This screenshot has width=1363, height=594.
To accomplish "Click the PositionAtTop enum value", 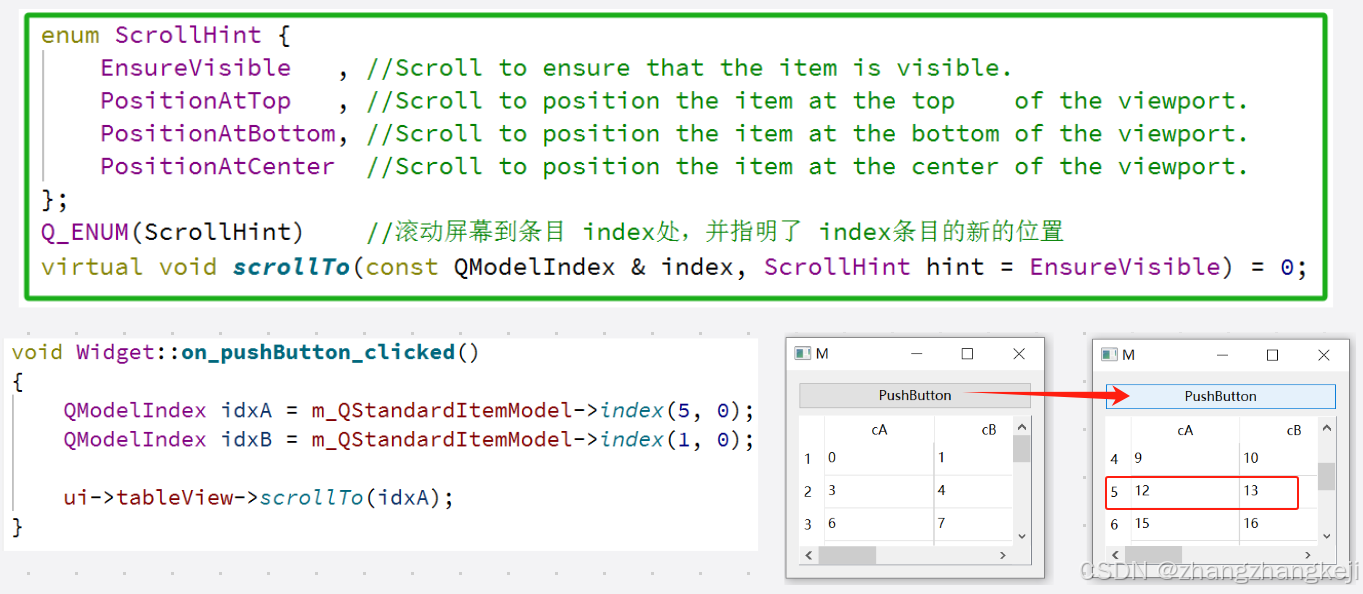I will (x=196, y=101).
